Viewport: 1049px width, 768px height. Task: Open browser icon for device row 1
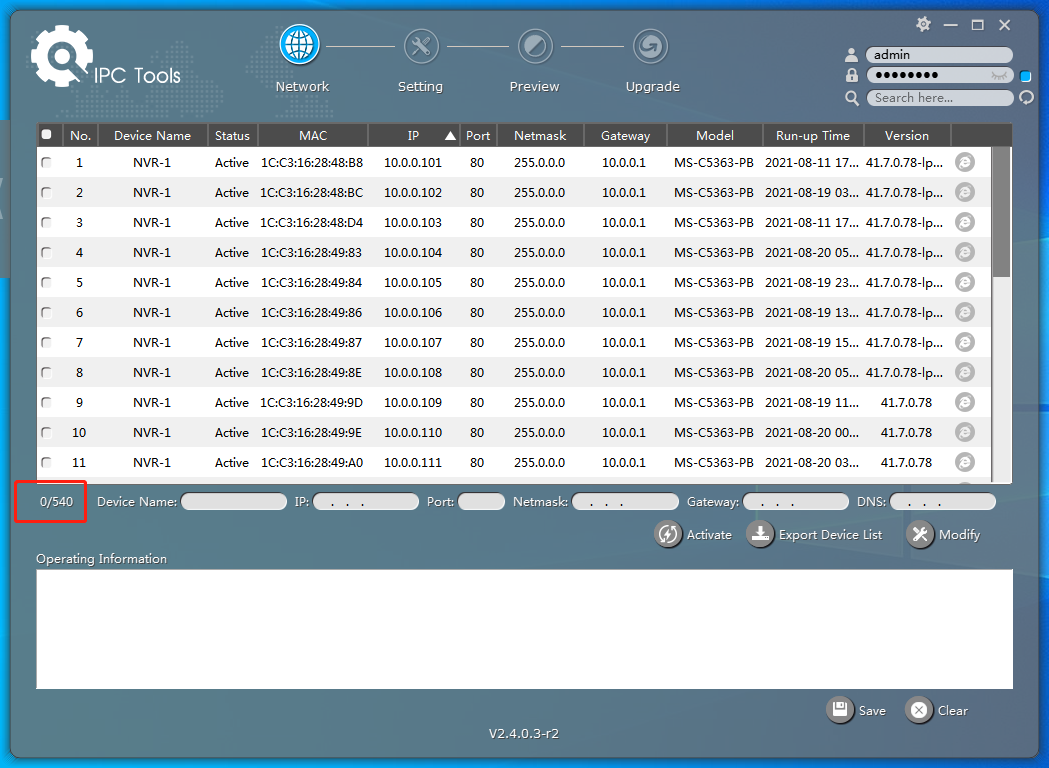(x=964, y=163)
